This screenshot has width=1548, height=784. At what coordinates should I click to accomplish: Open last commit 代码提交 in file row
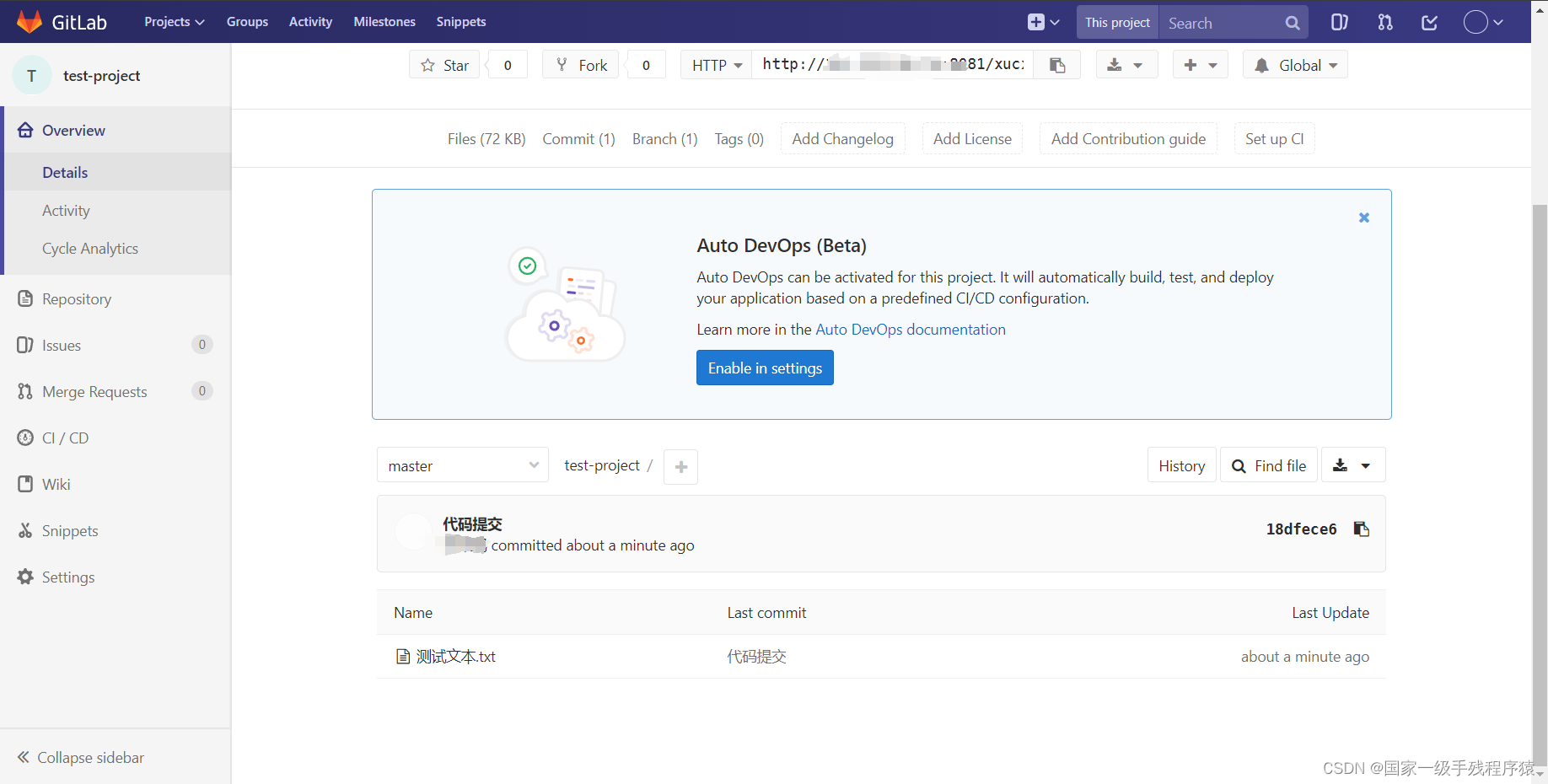(756, 657)
